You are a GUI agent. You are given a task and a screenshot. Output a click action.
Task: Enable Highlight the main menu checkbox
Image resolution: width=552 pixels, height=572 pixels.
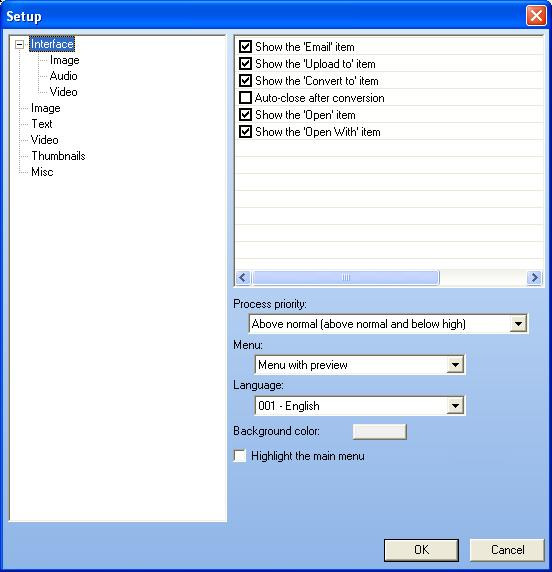(240, 456)
